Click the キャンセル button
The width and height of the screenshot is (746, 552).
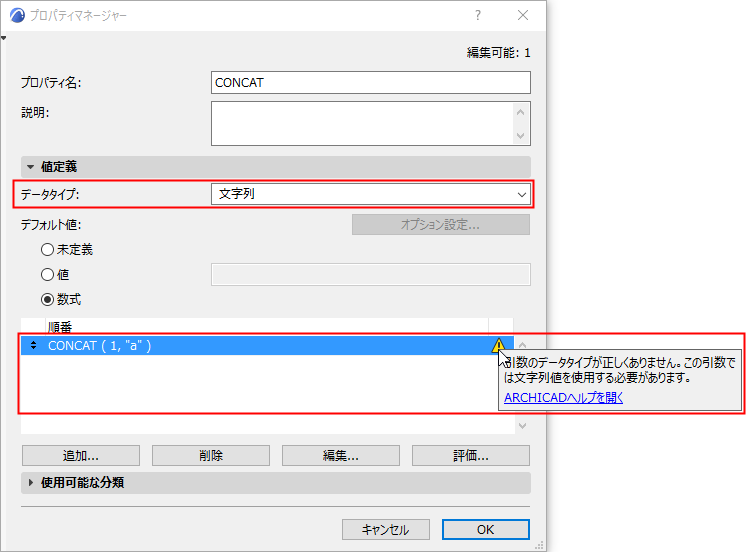coord(386,529)
